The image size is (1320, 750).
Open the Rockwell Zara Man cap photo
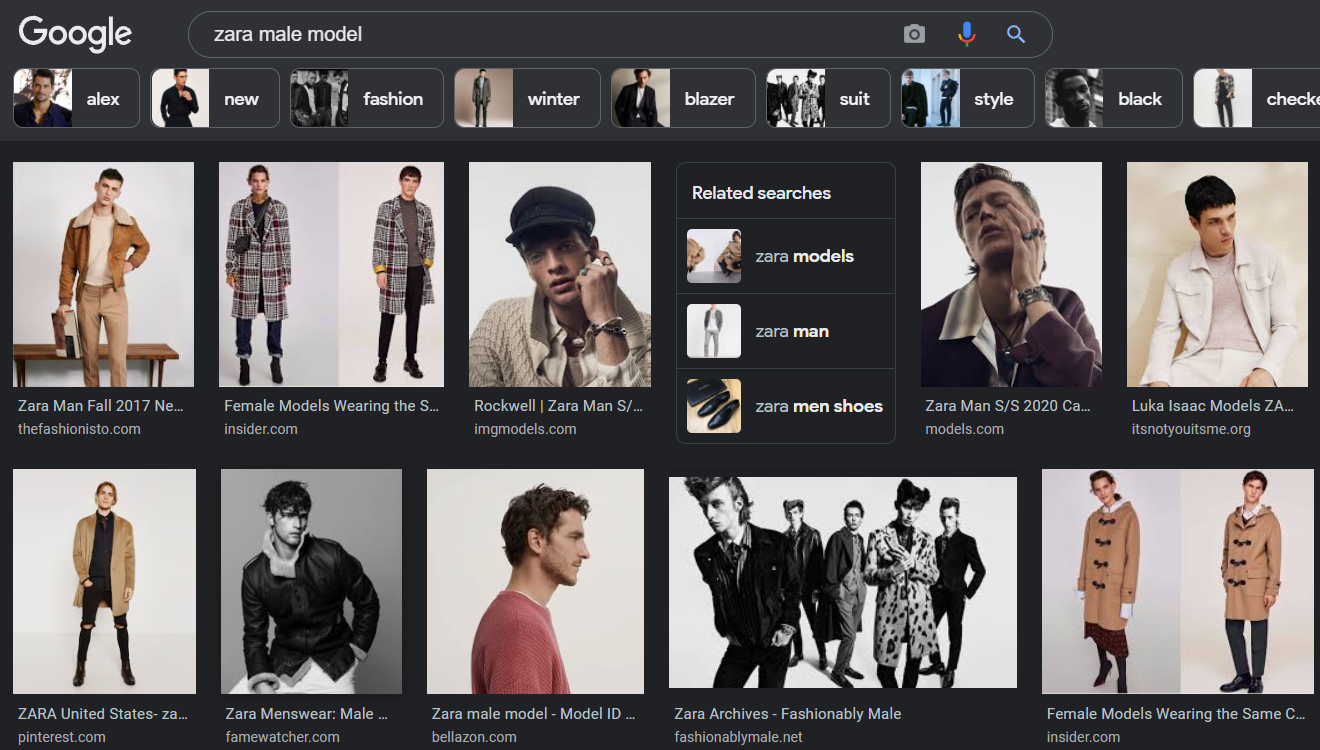[x=560, y=275]
